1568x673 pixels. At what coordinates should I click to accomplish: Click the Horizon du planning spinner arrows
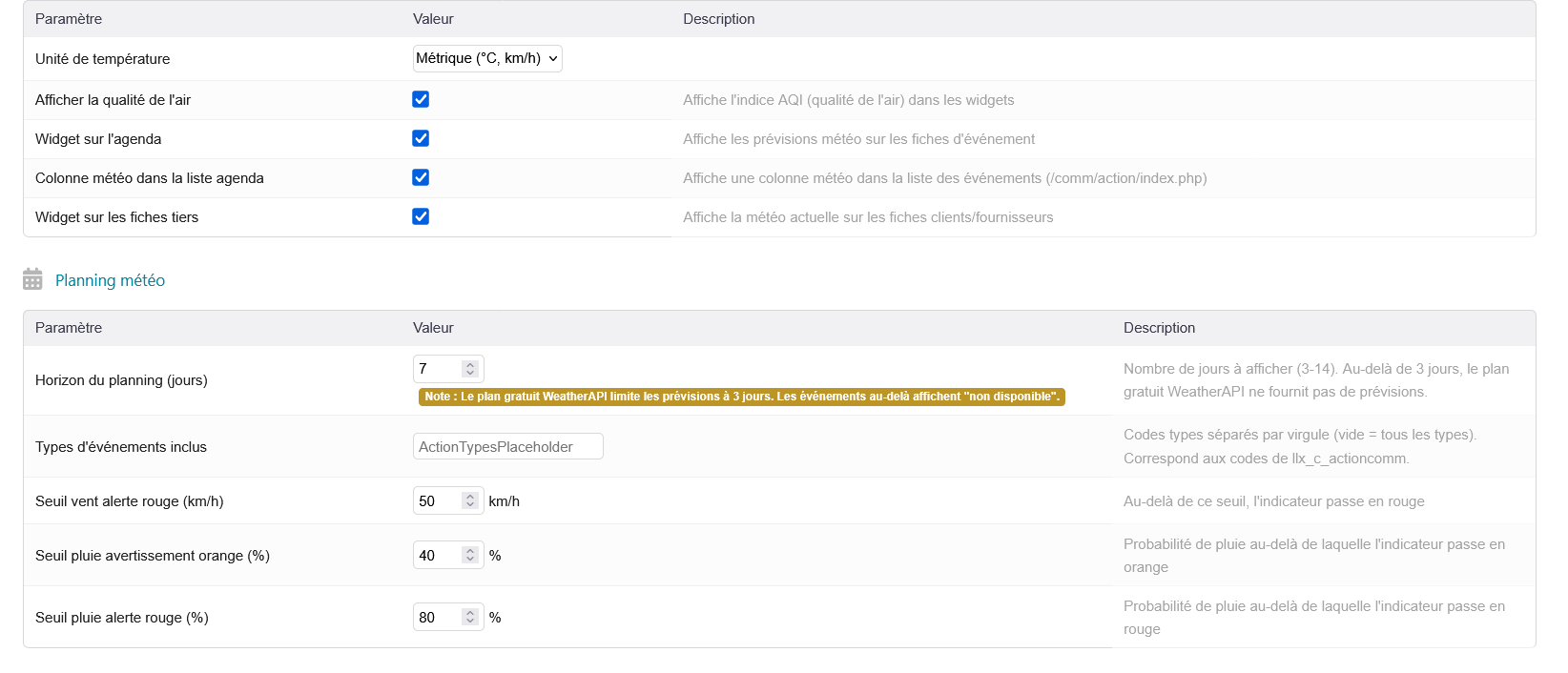point(470,369)
